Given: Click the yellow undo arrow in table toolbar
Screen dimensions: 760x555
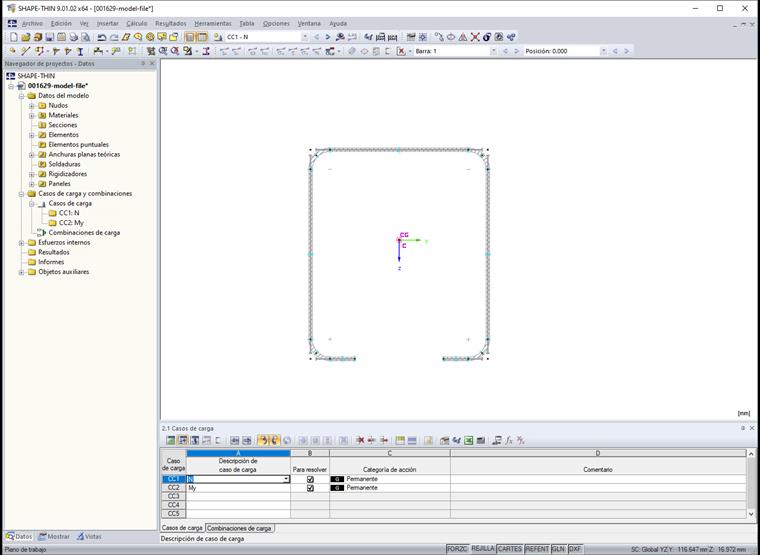Looking at the screenshot, I should (263, 440).
